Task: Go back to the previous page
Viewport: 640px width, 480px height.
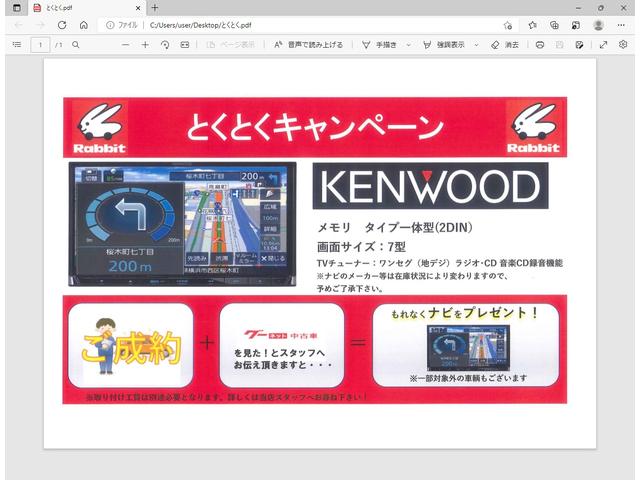Action: [x=18, y=25]
